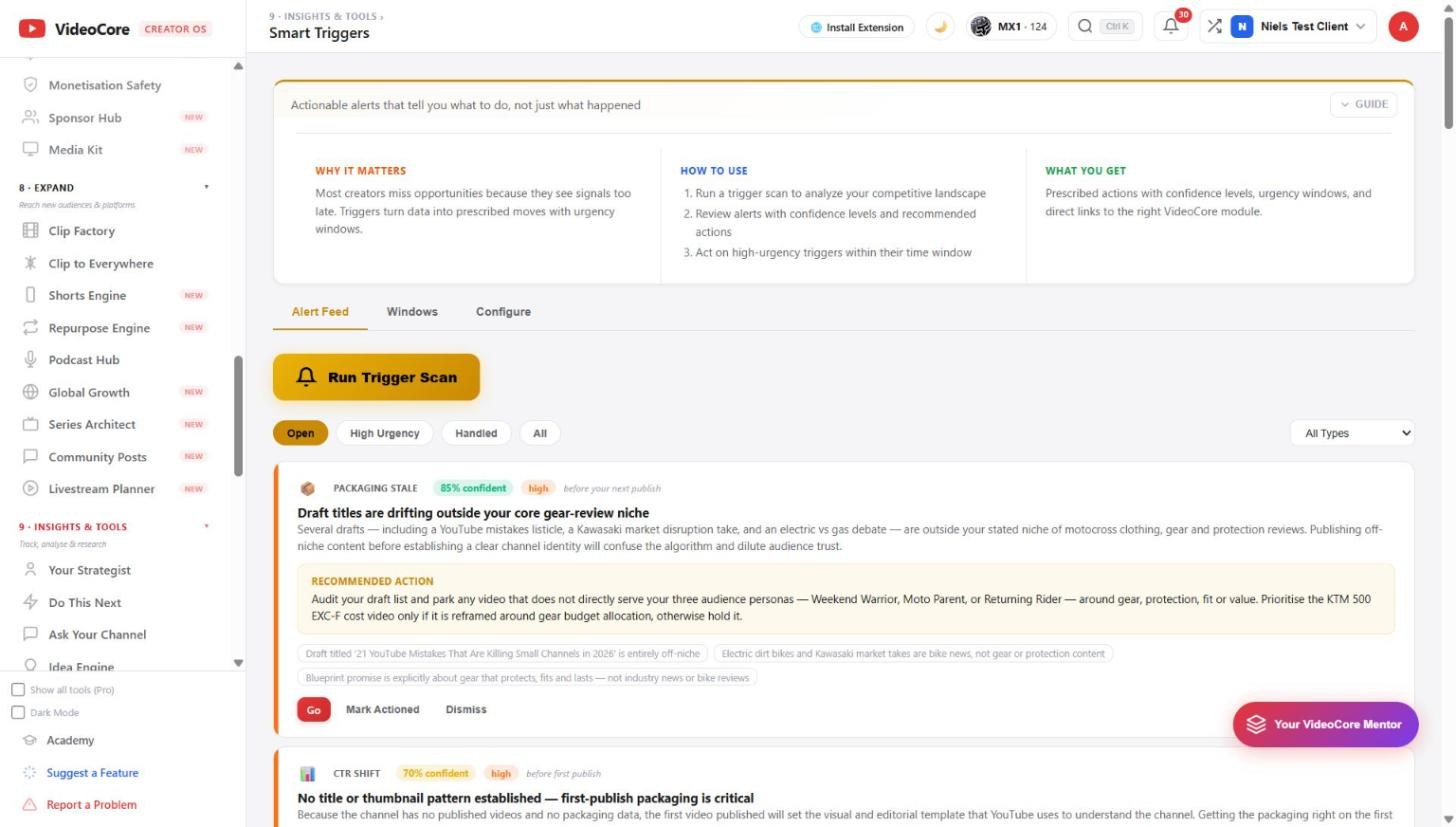Click the red Go button
The width and height of the screenshot is (1456, 827).
coord(314,710)
